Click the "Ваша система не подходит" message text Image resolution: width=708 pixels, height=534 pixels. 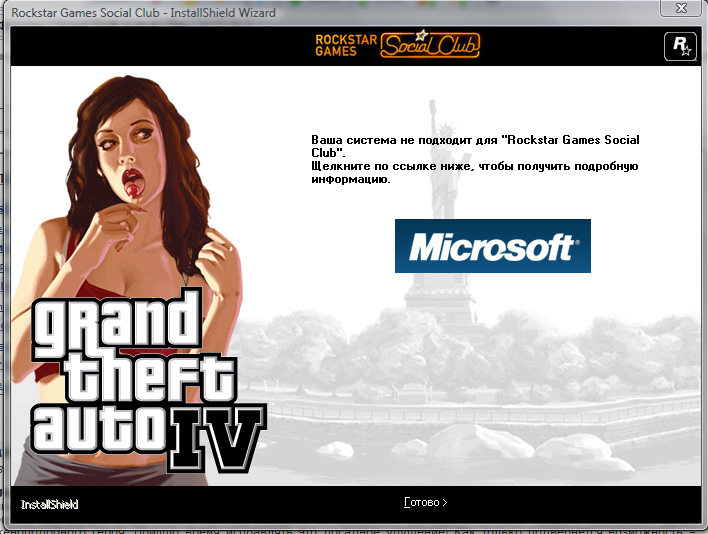tap(475, 146)
